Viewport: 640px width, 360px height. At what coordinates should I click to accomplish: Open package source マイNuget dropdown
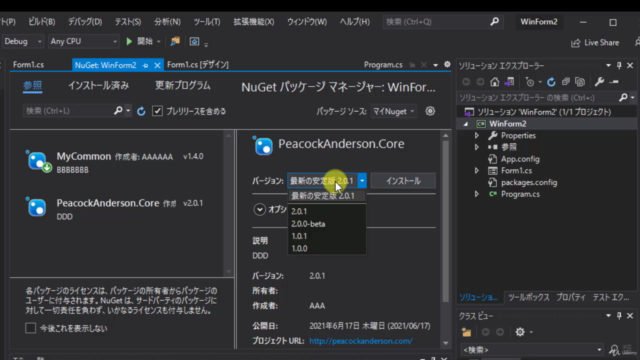pos(393,111)
